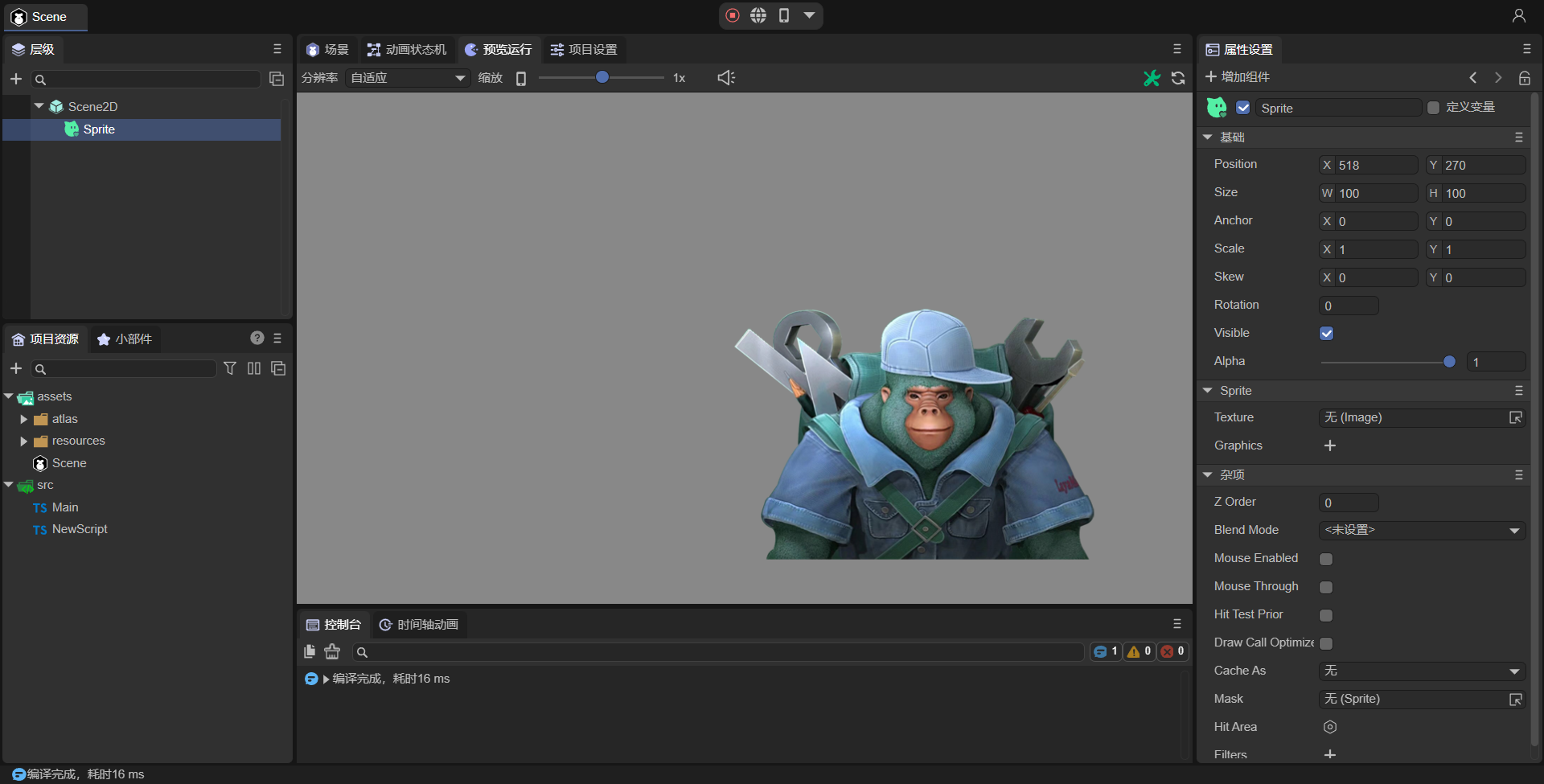This screenshot has height=784, width=1544.
Task: Click the 增加组件 add component button
Action: (1238, 77)
